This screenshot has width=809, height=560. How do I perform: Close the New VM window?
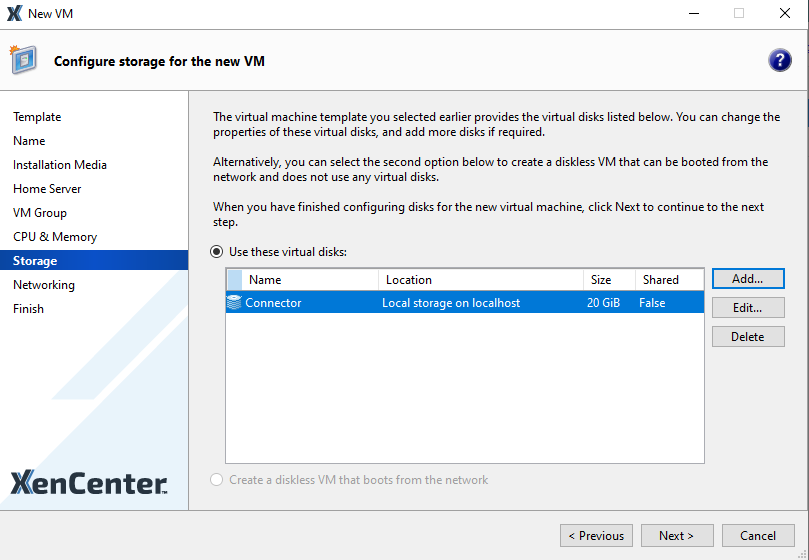point(785,13)
